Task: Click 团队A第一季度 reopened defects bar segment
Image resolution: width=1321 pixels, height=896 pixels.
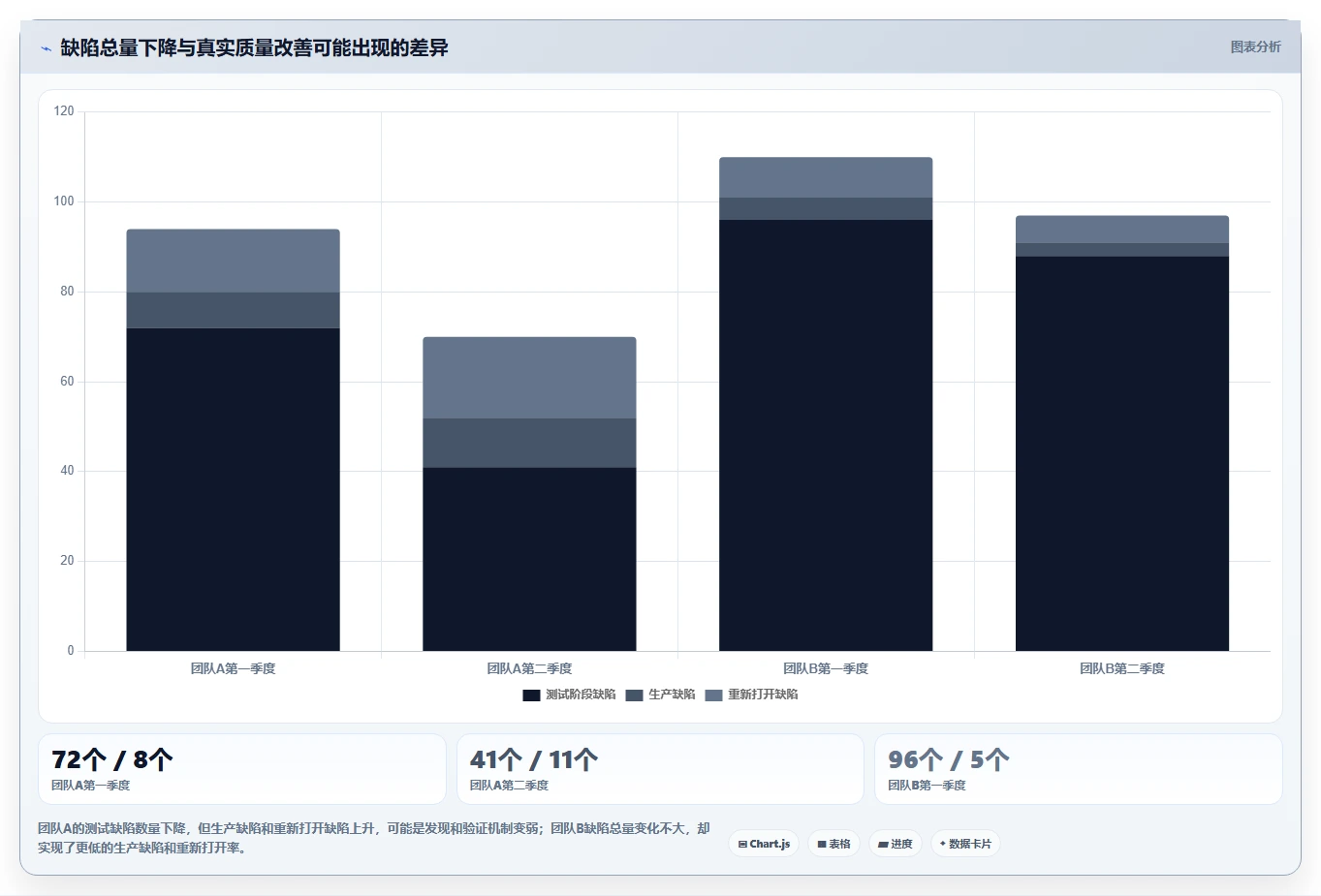Action: [x=233, y=261]
